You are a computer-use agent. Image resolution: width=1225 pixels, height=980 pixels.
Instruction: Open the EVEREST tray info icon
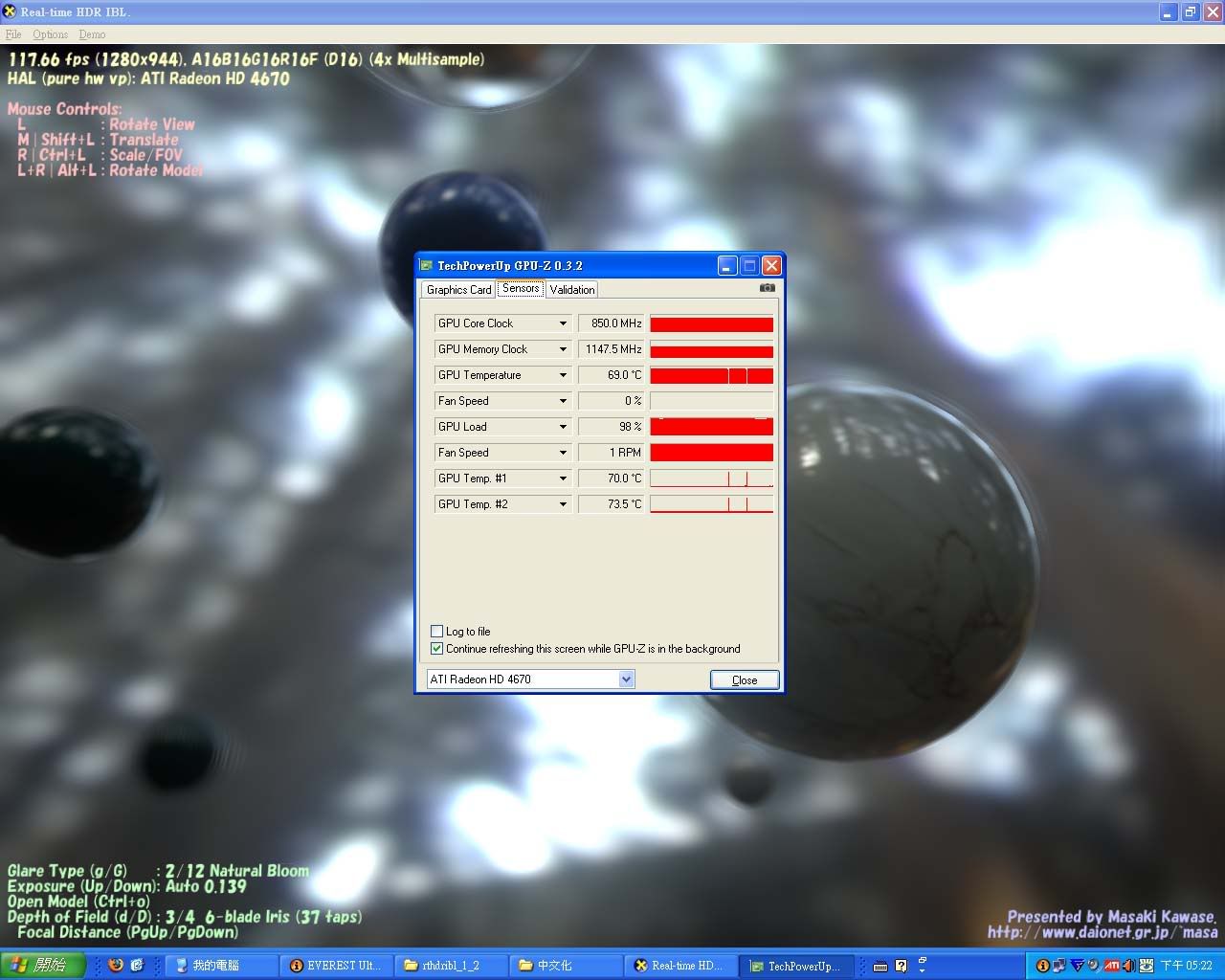pos(1043,966)
